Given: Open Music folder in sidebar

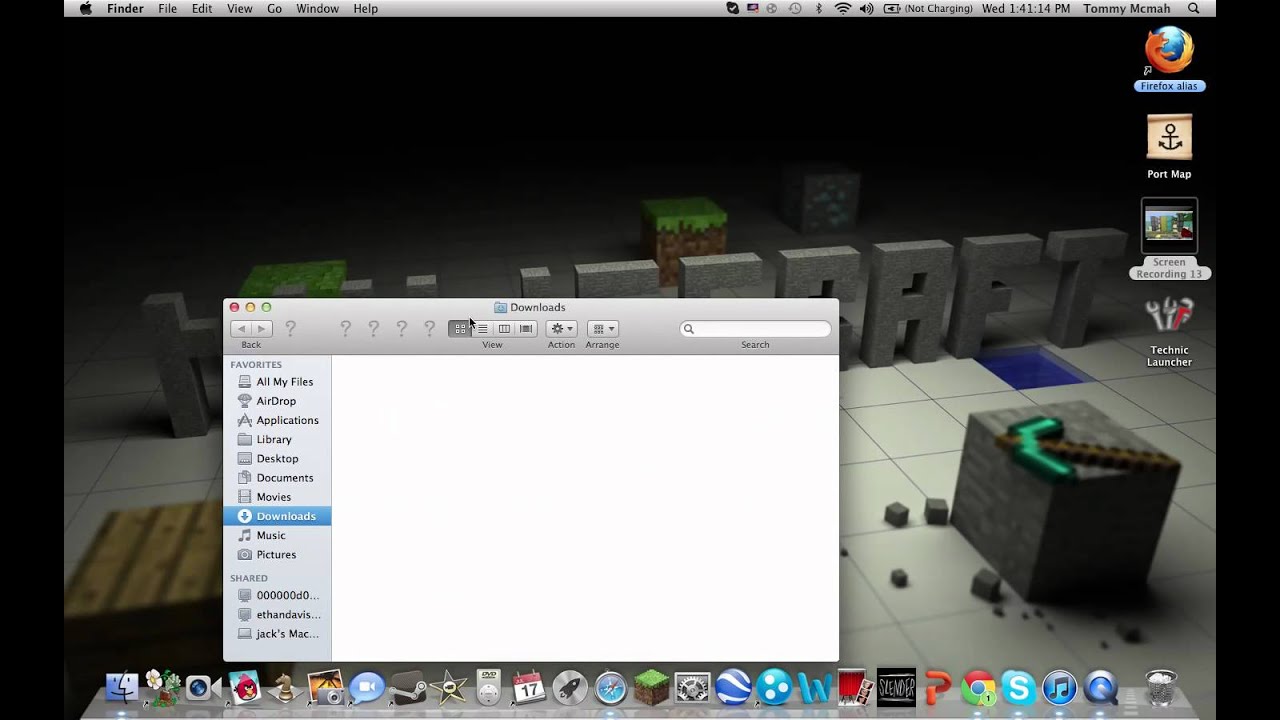Looking at the screenshot, I should (277, 535).
